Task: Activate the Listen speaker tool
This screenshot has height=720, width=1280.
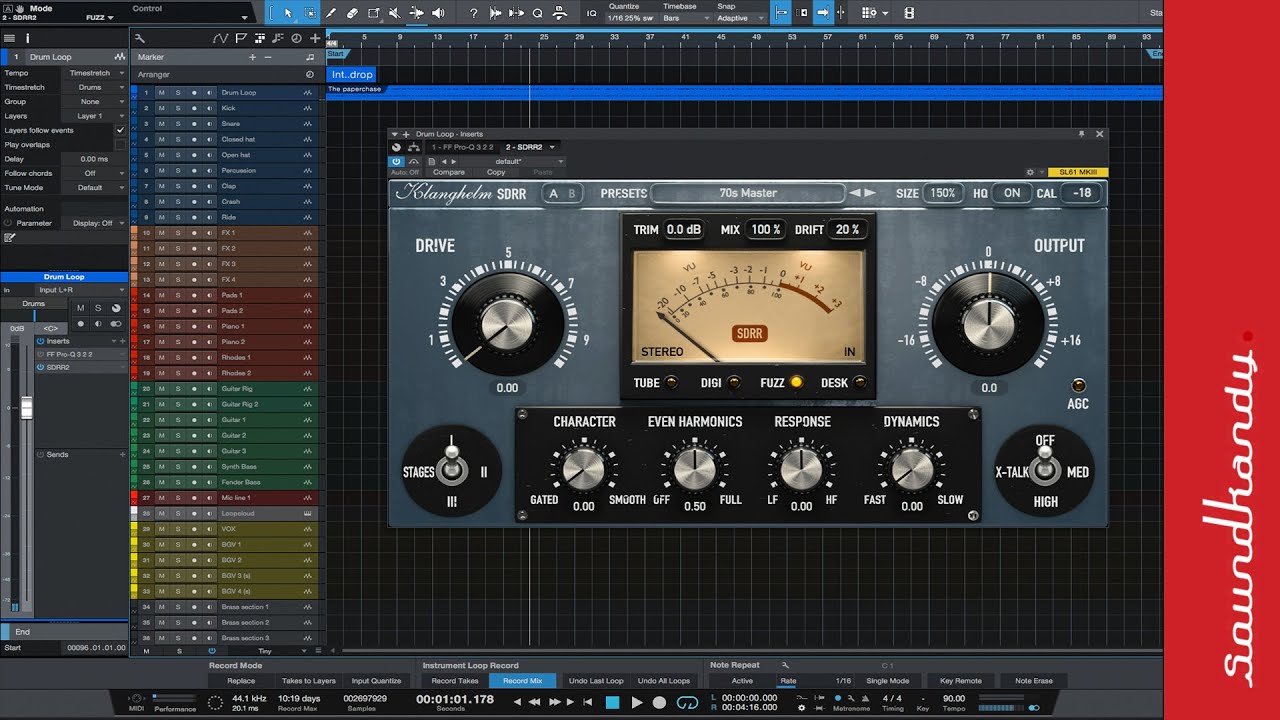Action: pyautogui.click(x=438, y=13)
